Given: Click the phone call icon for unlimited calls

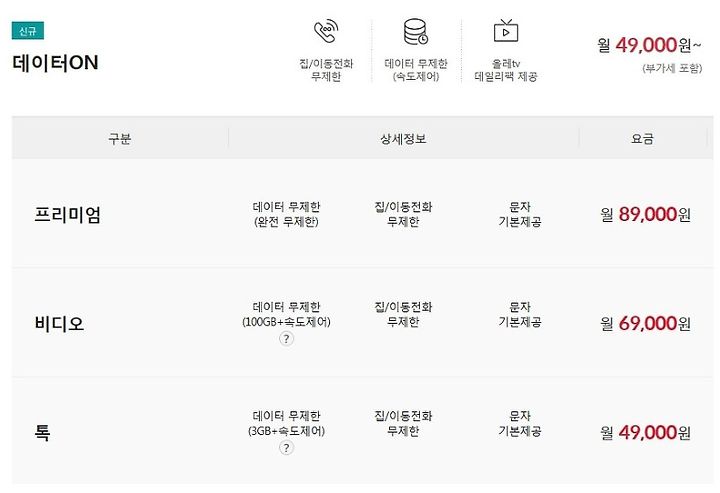Looking at the screenshot, I should pyautogui.click(x=326, y=31).
